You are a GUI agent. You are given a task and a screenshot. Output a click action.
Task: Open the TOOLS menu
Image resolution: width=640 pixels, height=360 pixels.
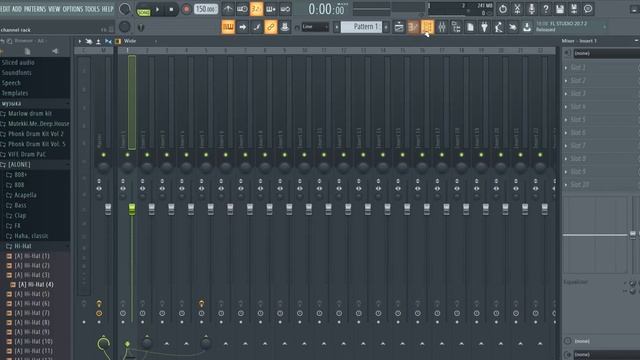tap(92, 9)
